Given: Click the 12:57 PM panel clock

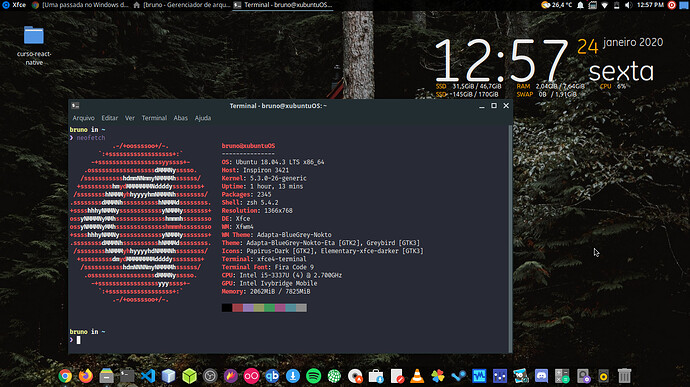Looking at the screenshot, I should pyautogui.click(x=650, y=5).
